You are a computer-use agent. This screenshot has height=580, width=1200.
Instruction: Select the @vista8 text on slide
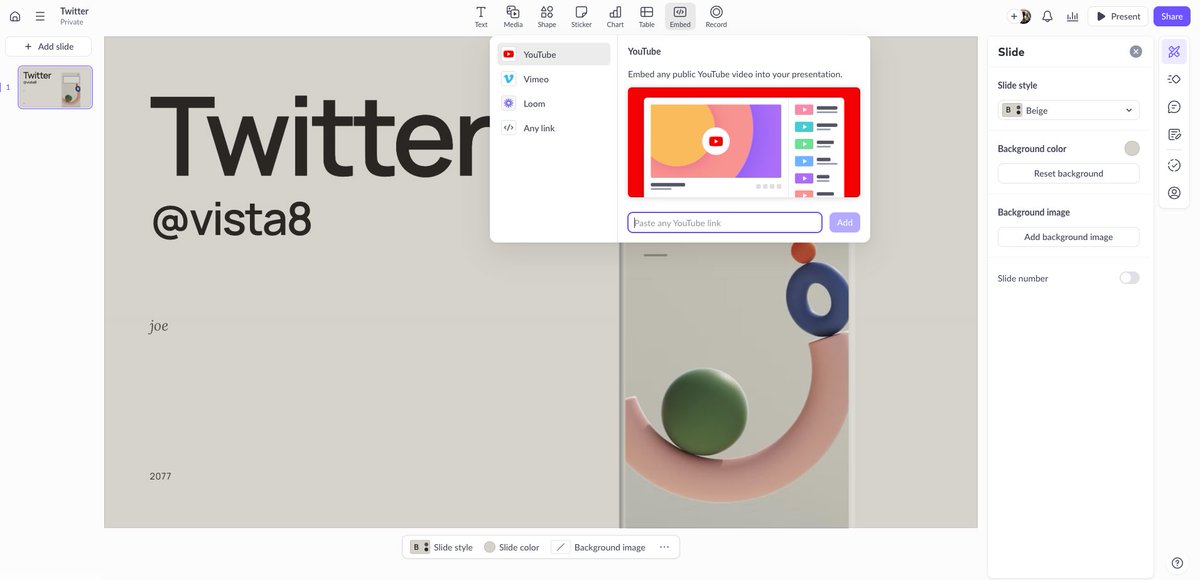[231, 220]
